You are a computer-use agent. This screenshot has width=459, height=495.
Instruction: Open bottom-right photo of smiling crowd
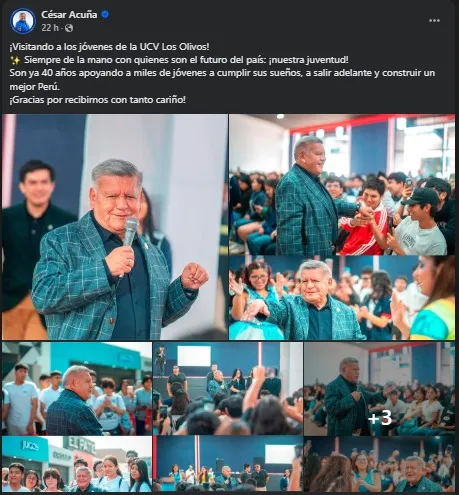[380, 464]
